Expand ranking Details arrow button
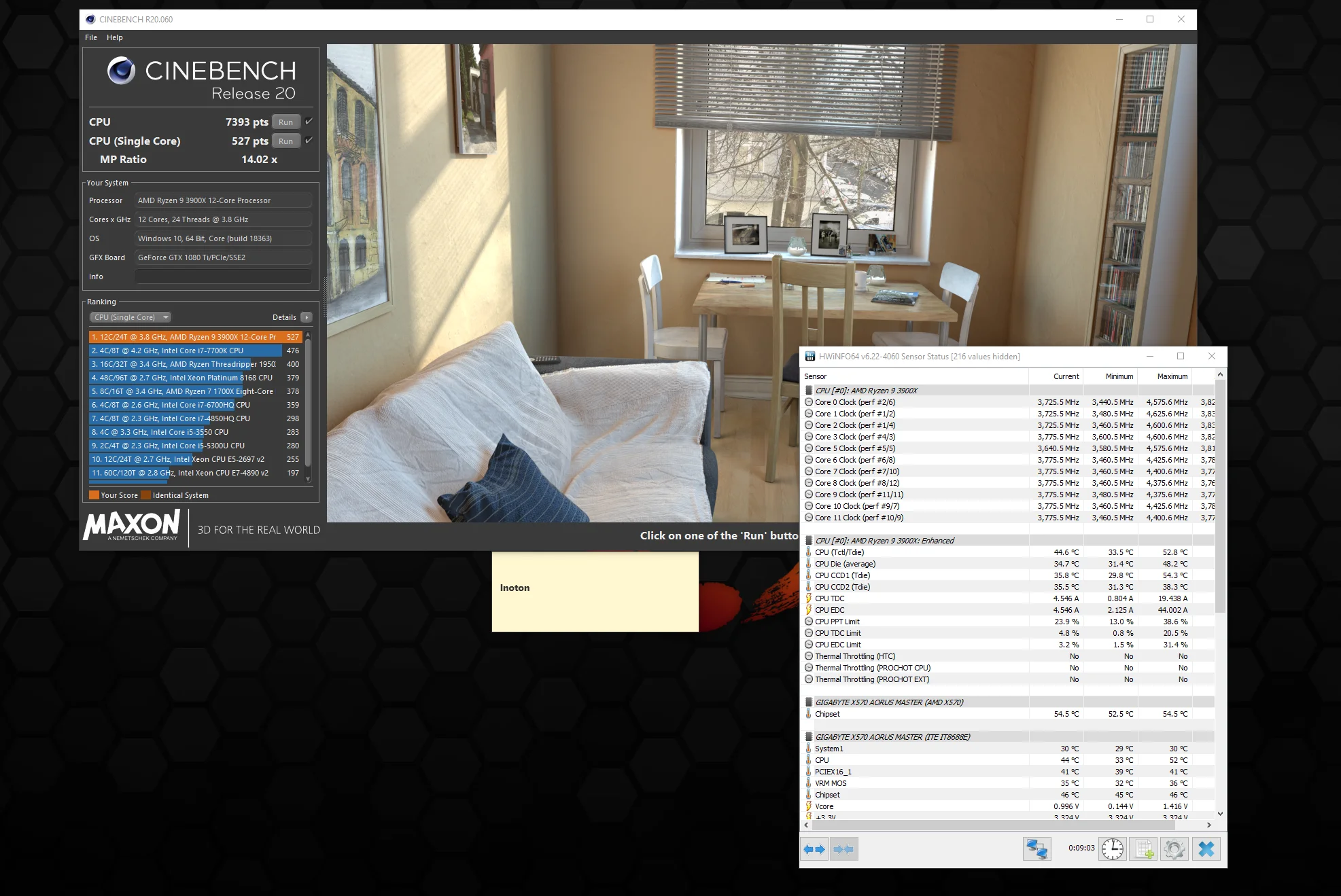This screenshot has height=896, width=1341. tap(307, 317)
